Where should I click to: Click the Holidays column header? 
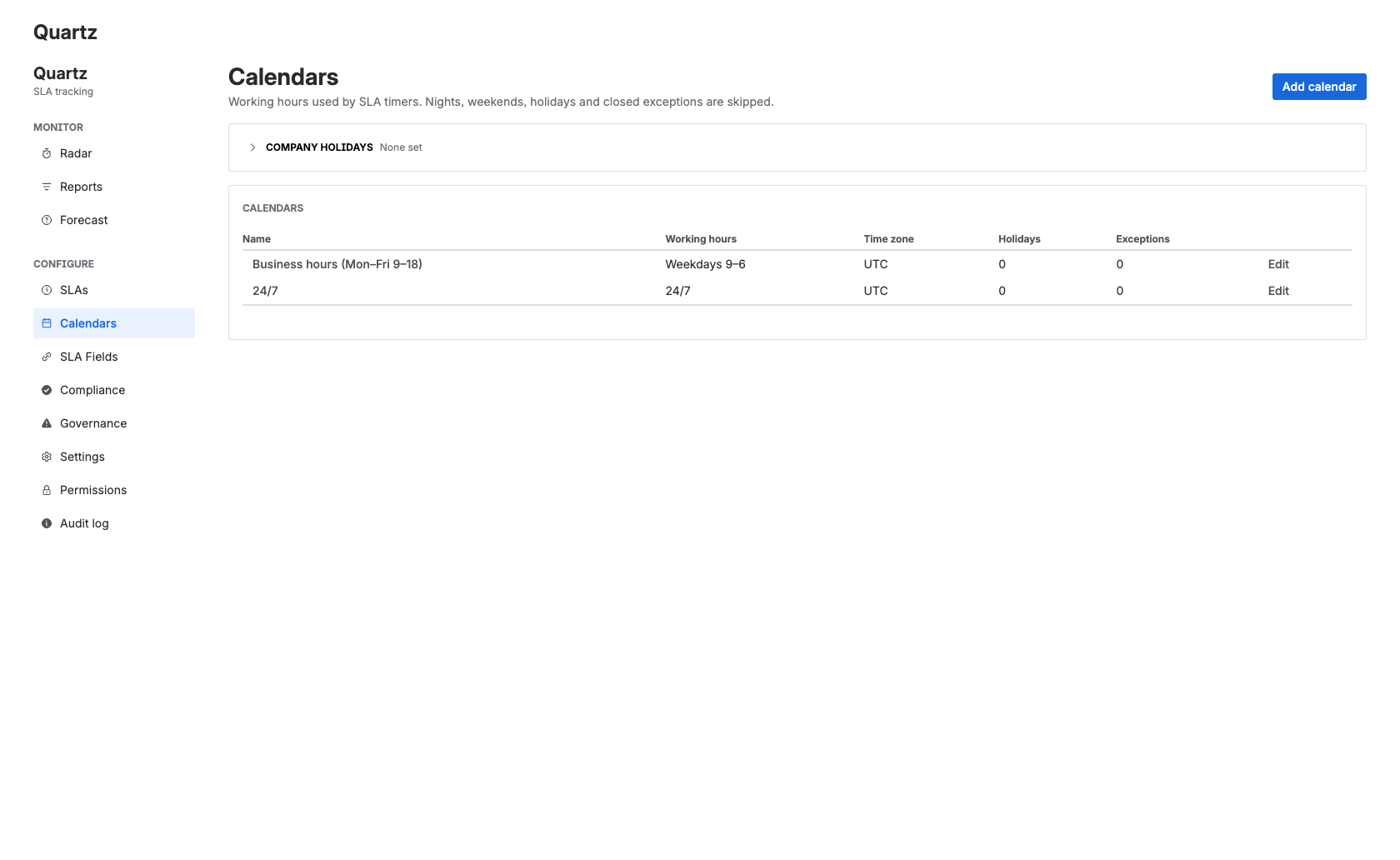tap(1019, 239)
